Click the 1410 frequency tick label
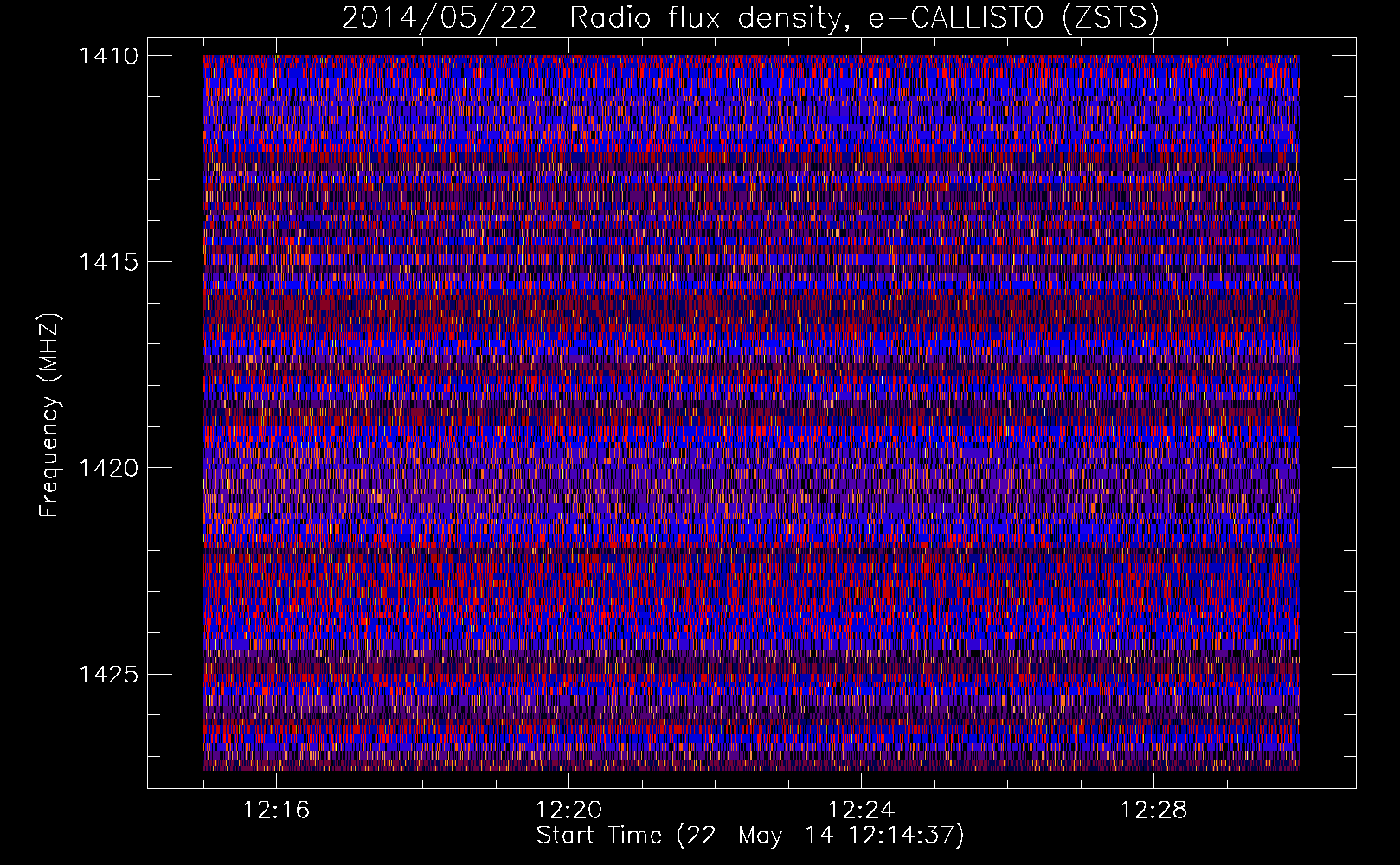1400x865 pixels. [108, 56]
